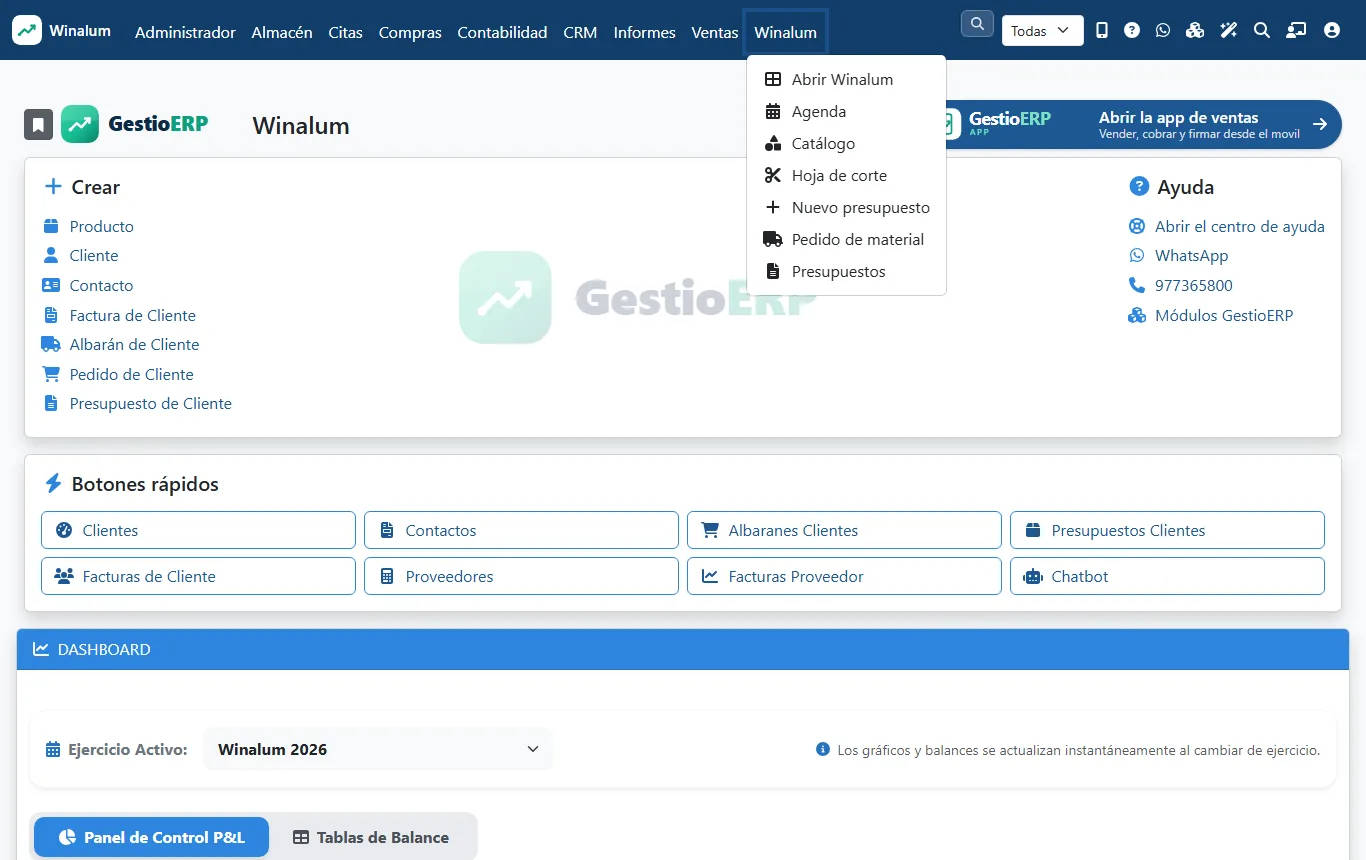Open Pedido de material with the truck icon
Screen dimensions: 1366x860
coord(846,240)
